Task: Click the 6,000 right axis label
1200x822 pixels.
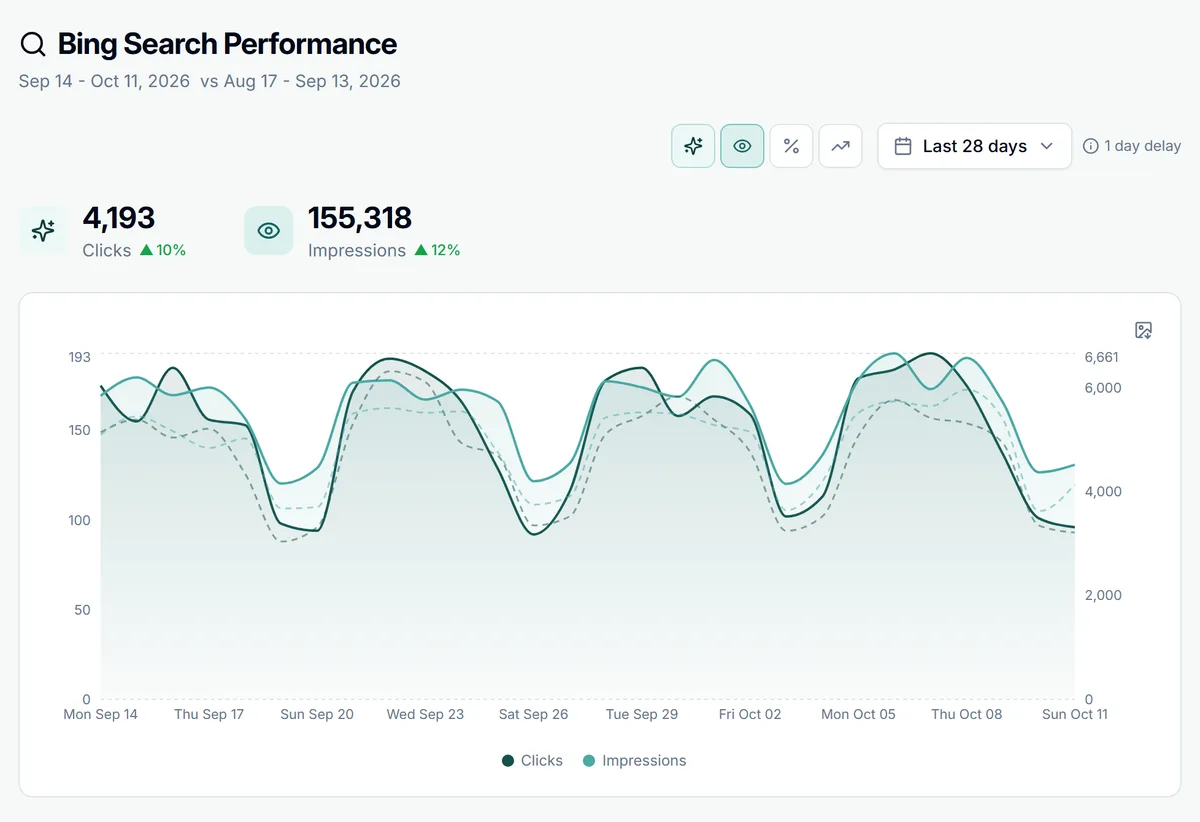Action: [1103, 388]
